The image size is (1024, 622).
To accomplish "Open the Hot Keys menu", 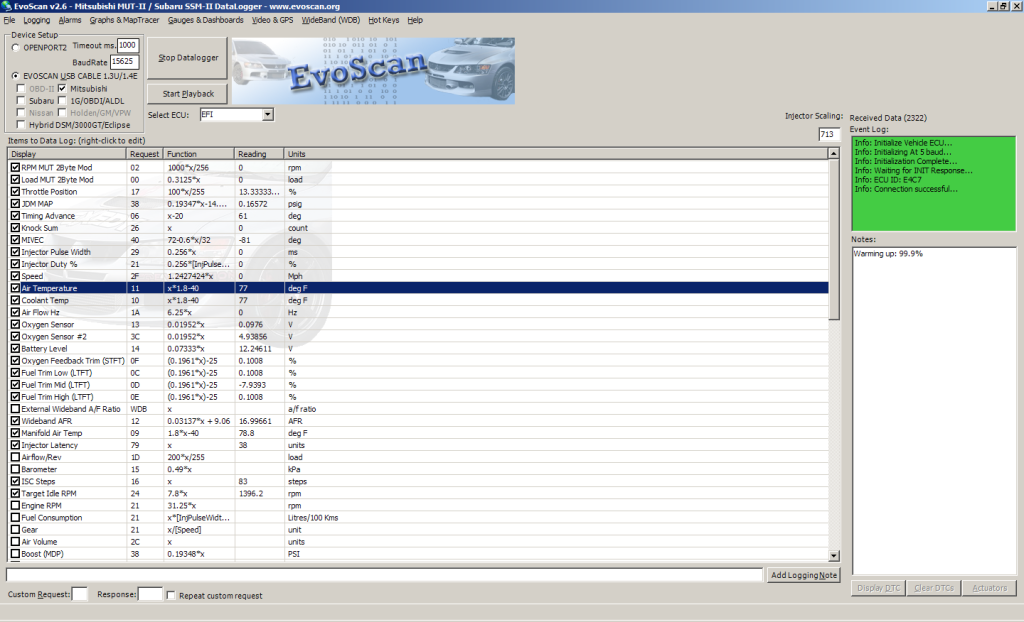I will click(x=383, y=20).
